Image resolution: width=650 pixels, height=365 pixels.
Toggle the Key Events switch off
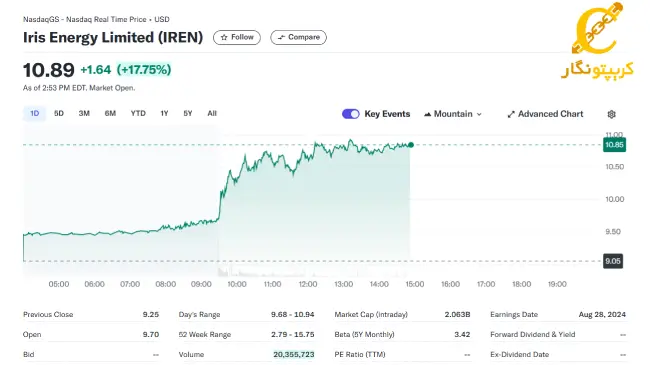pyautogui.click(x=351, y=114)
